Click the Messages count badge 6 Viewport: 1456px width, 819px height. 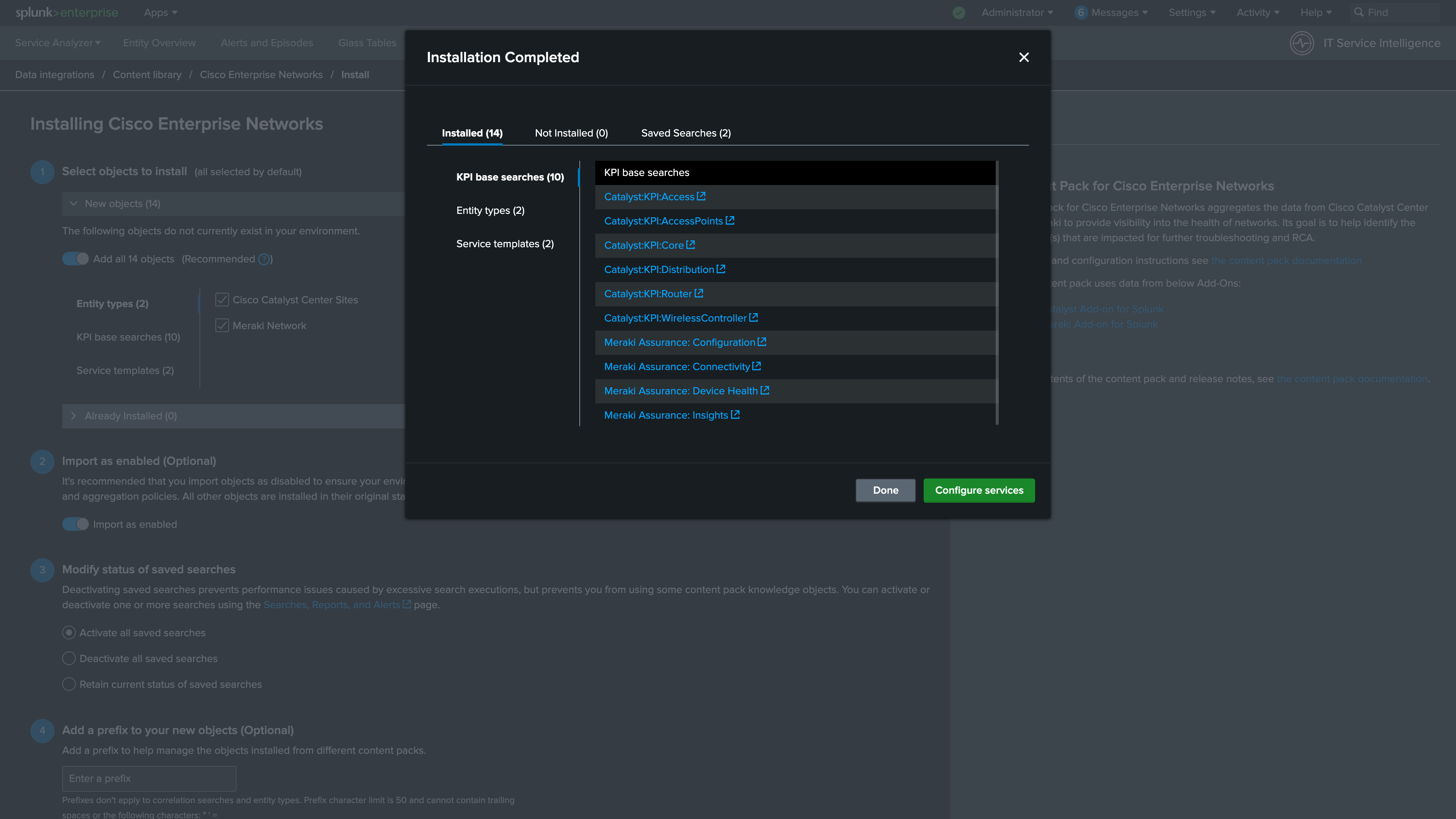pyautogui.click(x=1081, y=13)
